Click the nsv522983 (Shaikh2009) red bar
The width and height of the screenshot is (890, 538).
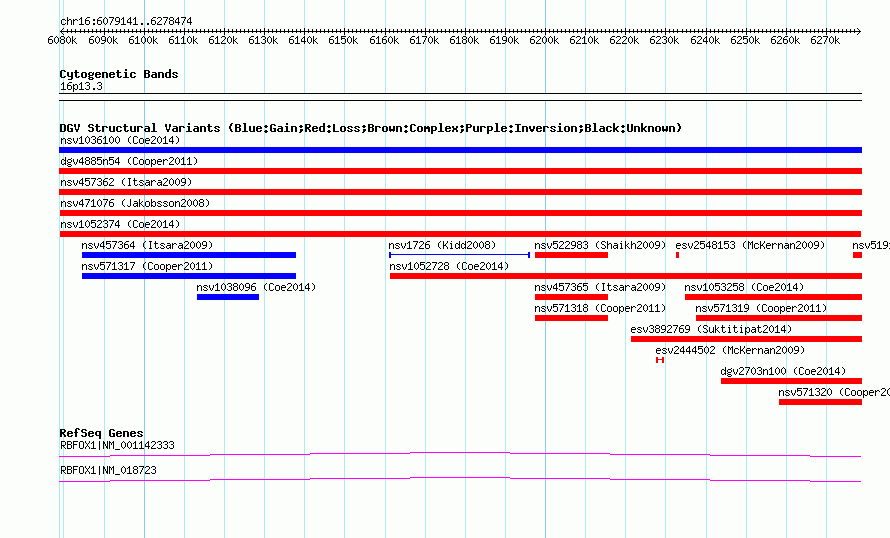tap(572, 255)
